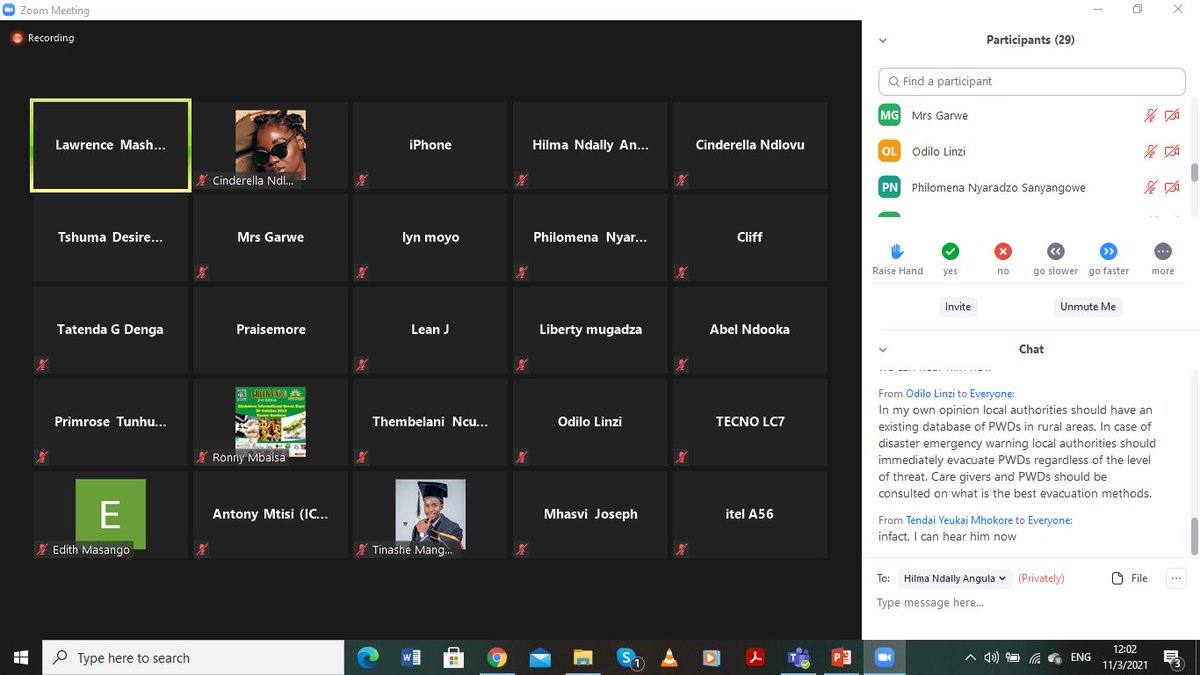
Task: Open Google Chrome from the taskbar
Action: coord(497,657)
